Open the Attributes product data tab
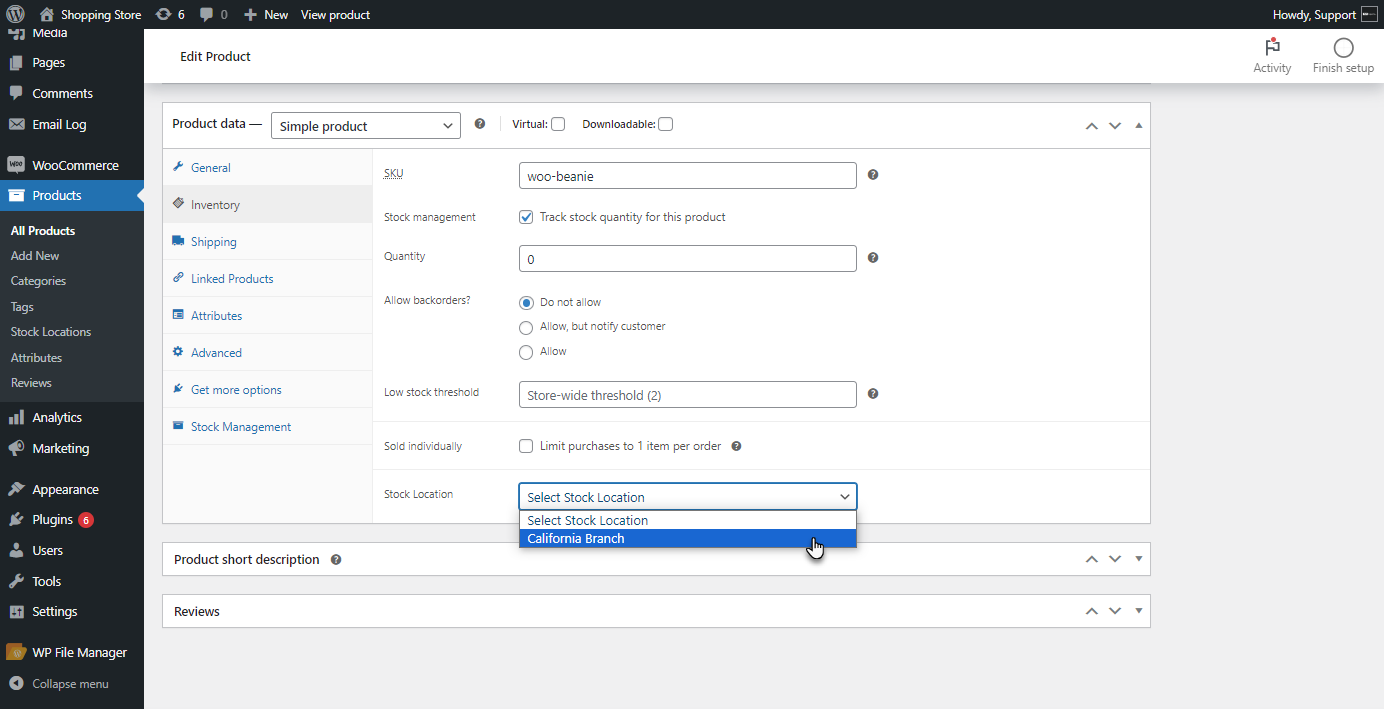The height and width of the screenshot is (709, 1384). click(x=267, y=316)
